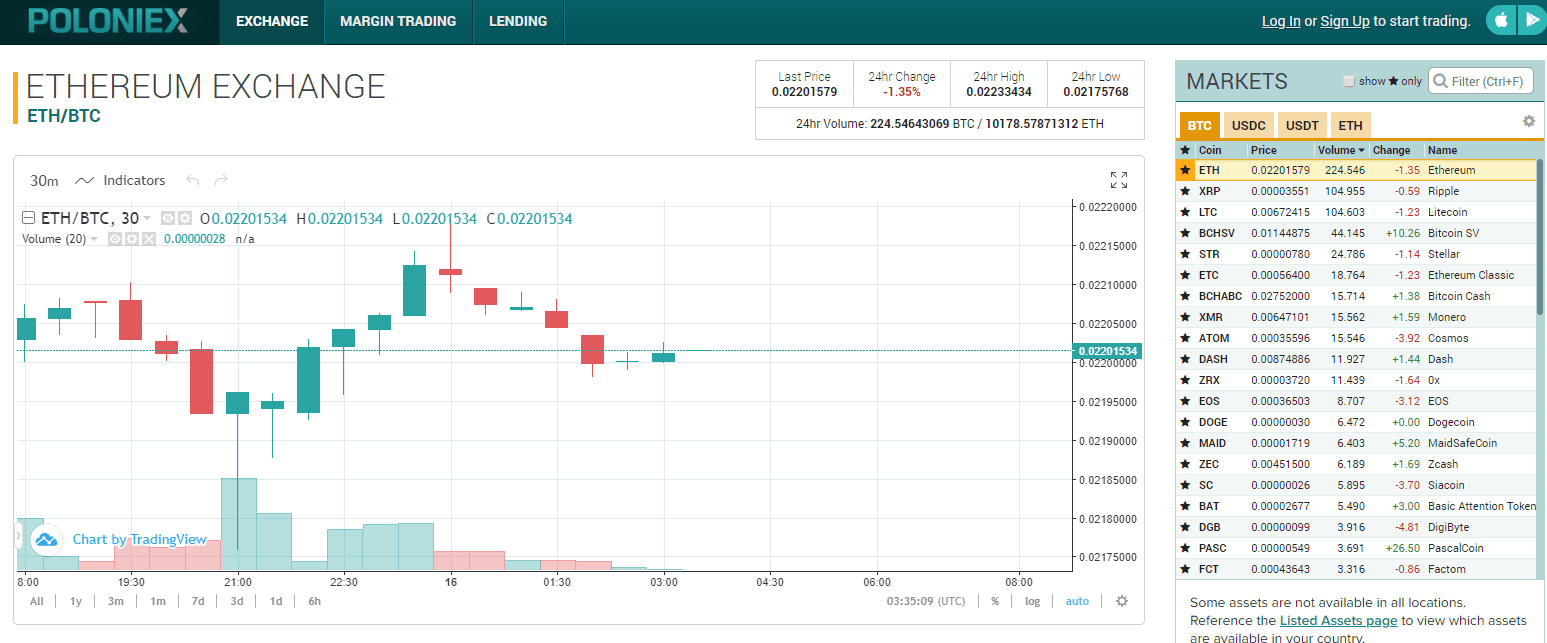Undo the last chart action
Viewport: 1547px width, 643px height.
pyautogui.click(x=193, y=180)
